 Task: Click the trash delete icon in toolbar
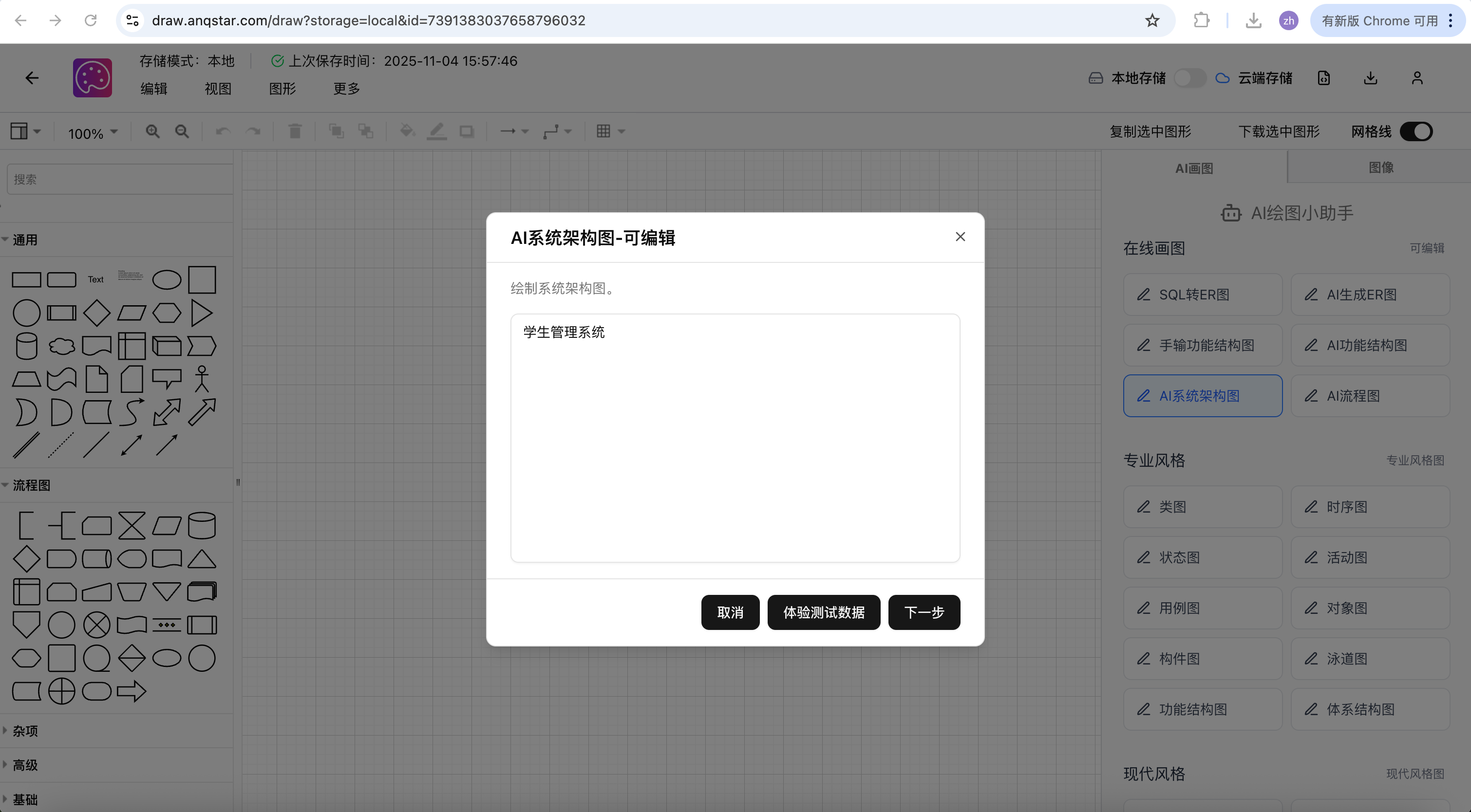coord(295,131)
